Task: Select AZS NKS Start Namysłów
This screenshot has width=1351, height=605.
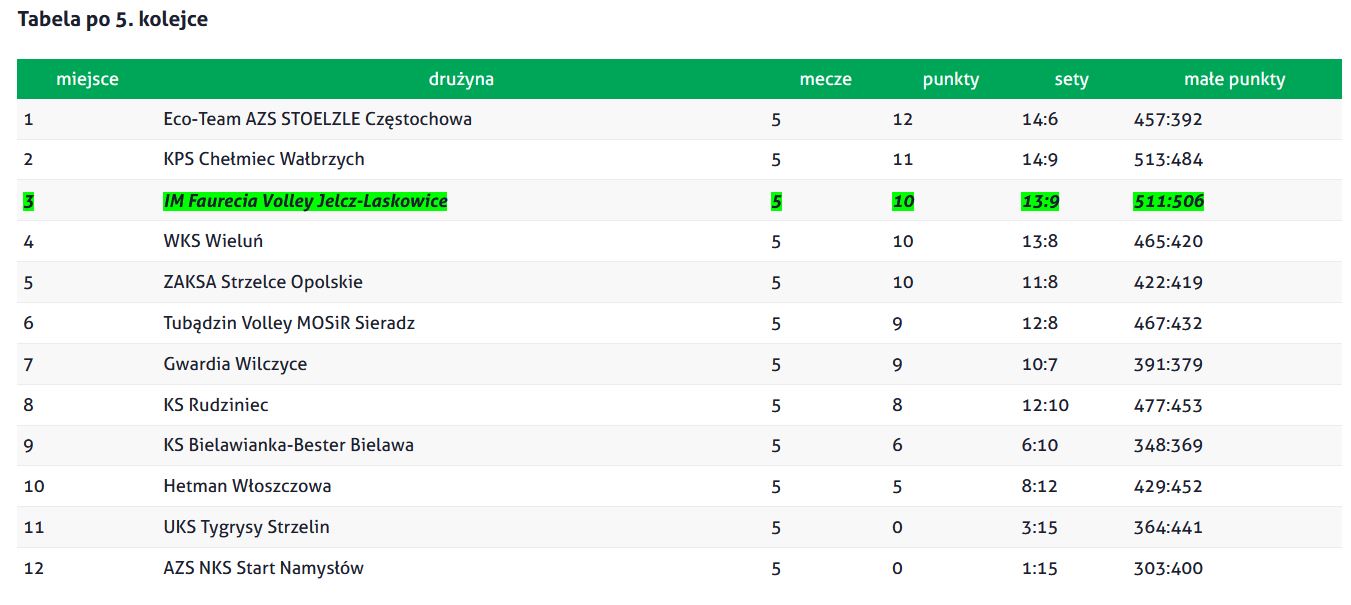Action: click(x=263, y=568)
